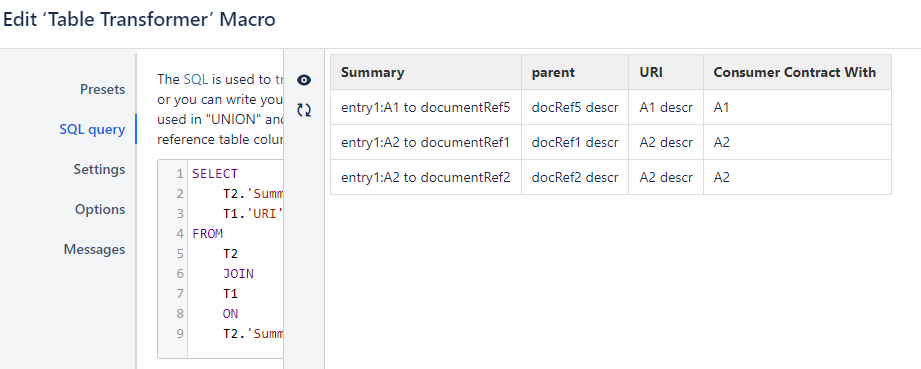Place cursor on the FROM line in editor
This screenshot has width=921, height=369.
pos(207,234)
